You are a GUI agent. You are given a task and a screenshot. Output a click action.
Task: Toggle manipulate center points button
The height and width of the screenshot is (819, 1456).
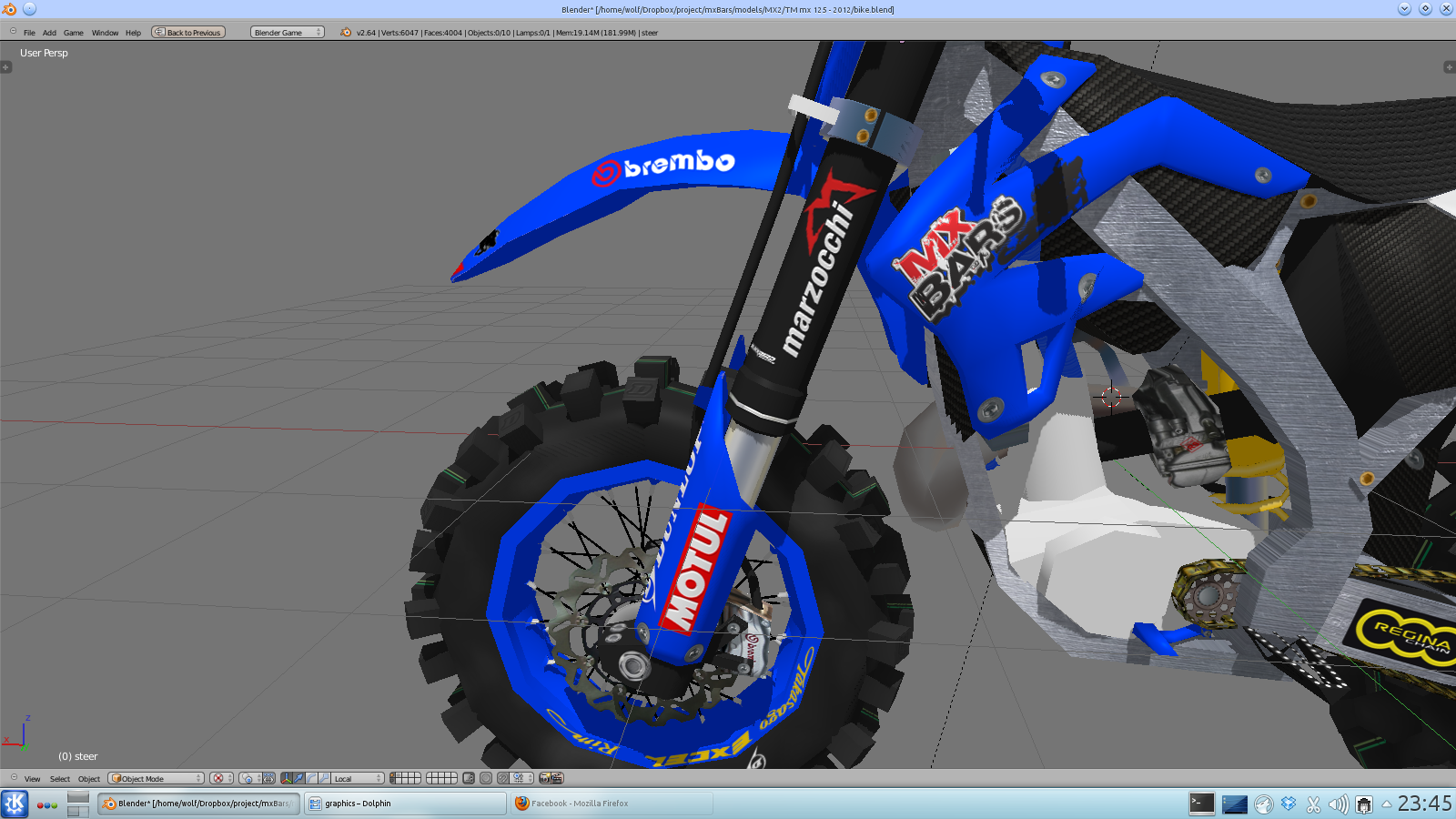[x=268, y=778]
